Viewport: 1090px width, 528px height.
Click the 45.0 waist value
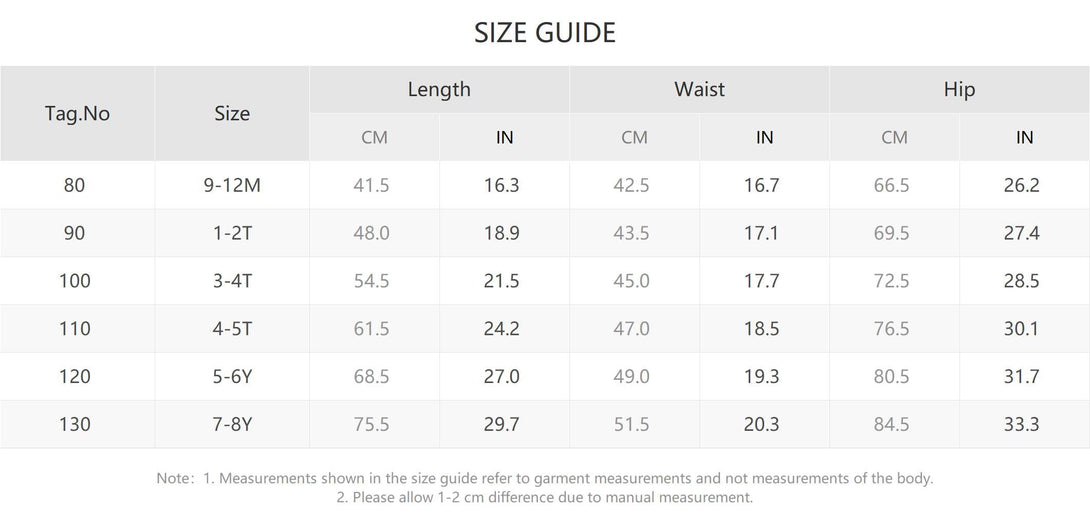pos(631,281)
